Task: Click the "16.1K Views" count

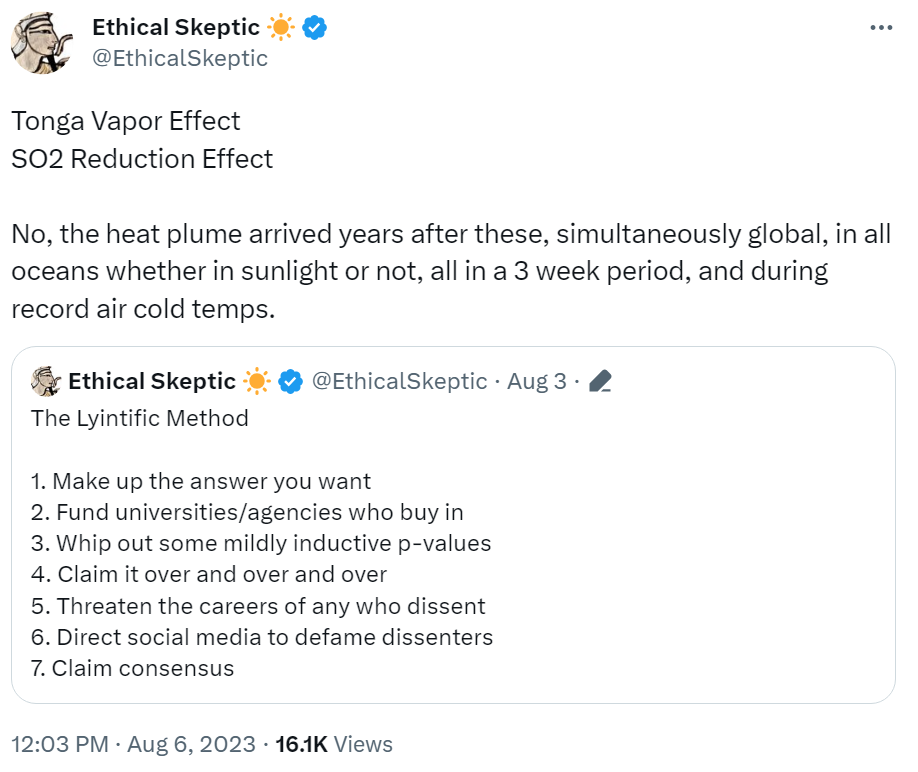Action: pos(334,744)
